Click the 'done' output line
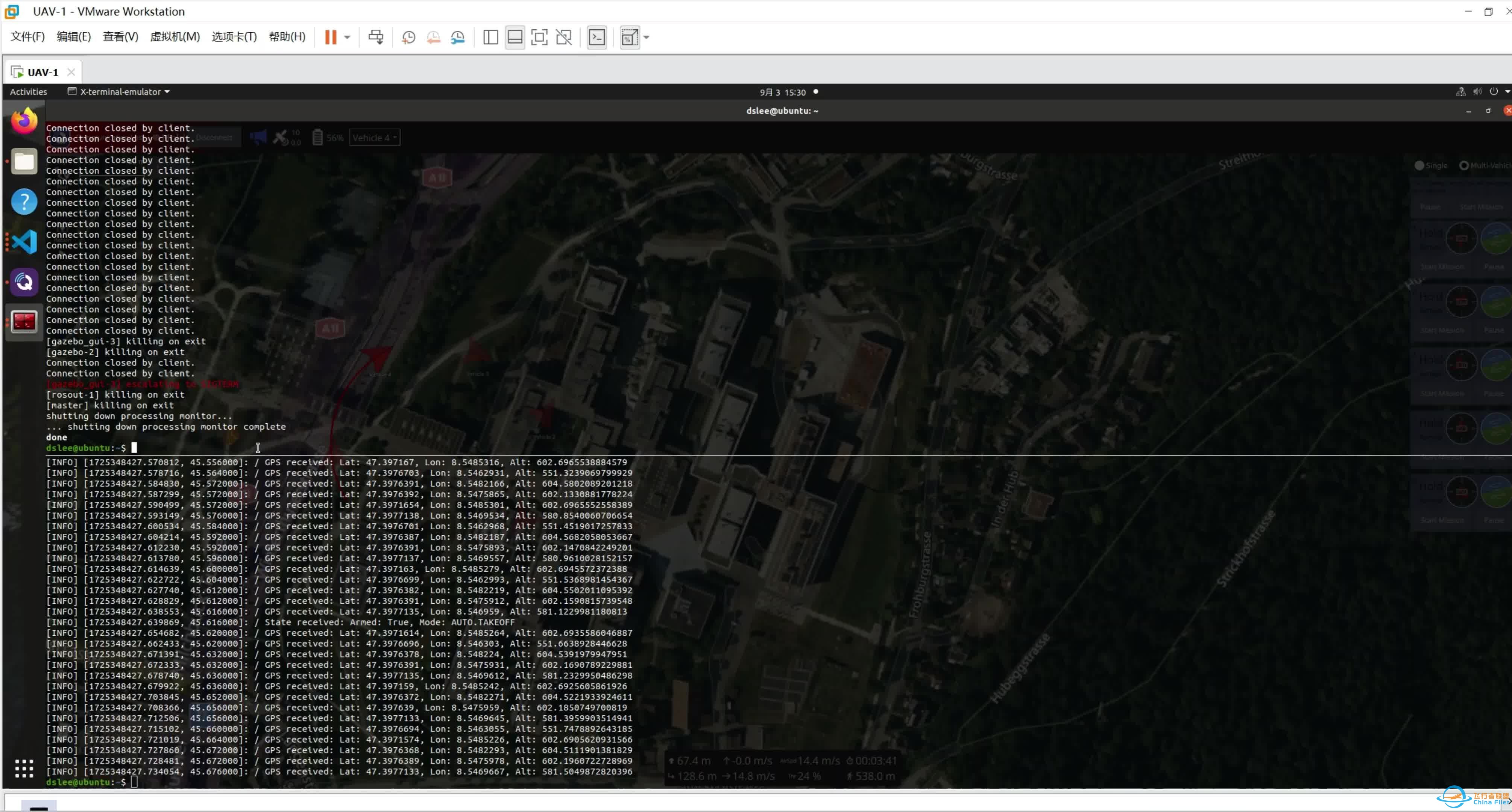1512x812 pixels. [x=56, y=437]
